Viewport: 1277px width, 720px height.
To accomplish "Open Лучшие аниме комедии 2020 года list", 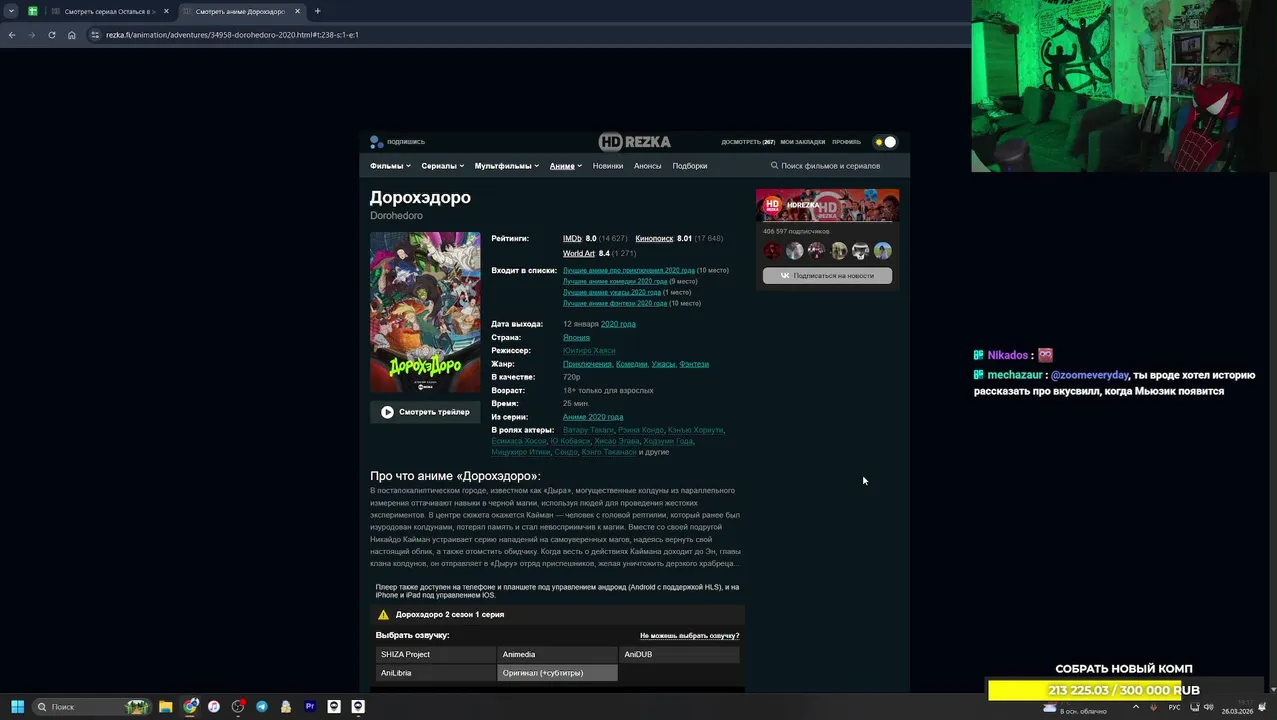I will 615,281.
